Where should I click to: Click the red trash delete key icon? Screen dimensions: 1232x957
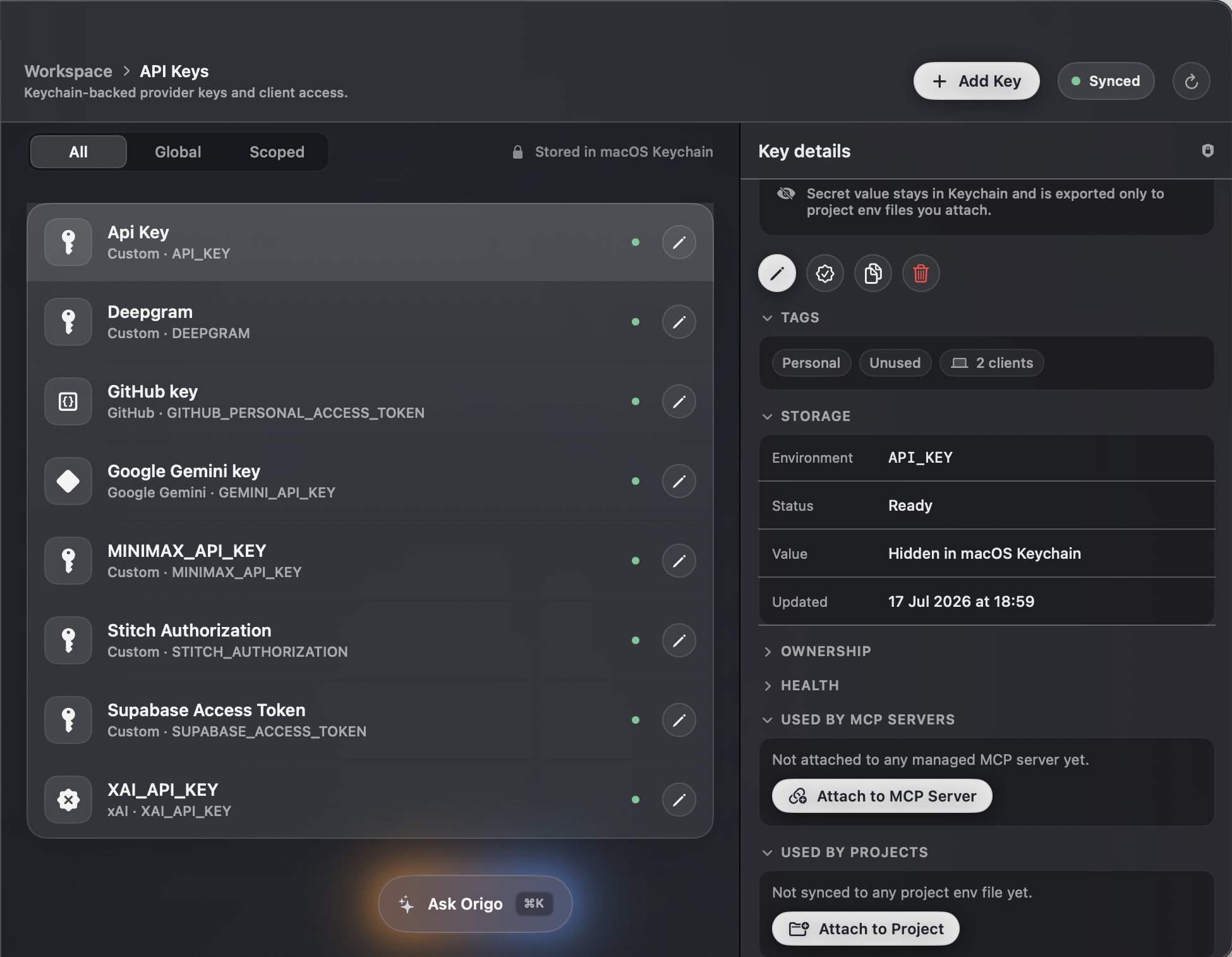coord(921,273)
